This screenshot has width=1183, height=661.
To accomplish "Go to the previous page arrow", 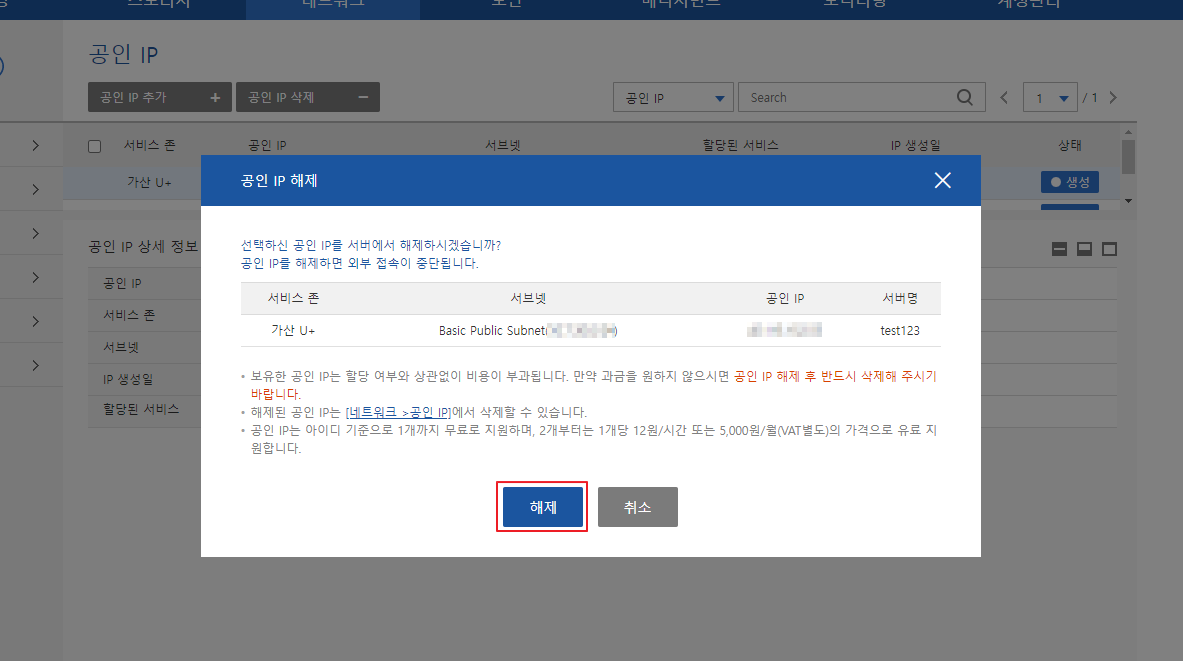I will point(1004,98).
